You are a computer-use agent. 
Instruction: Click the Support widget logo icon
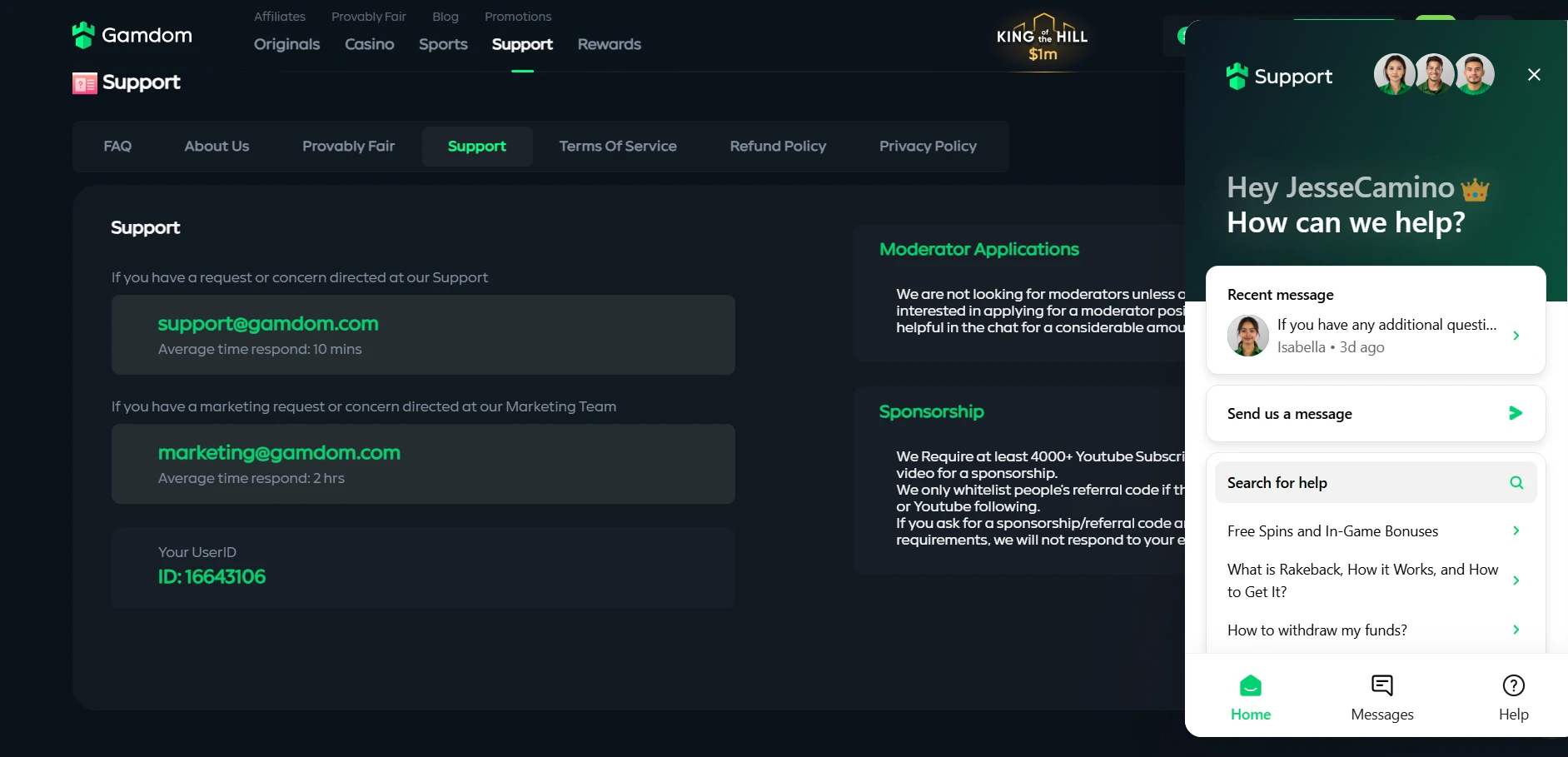tap(1237, 77)
